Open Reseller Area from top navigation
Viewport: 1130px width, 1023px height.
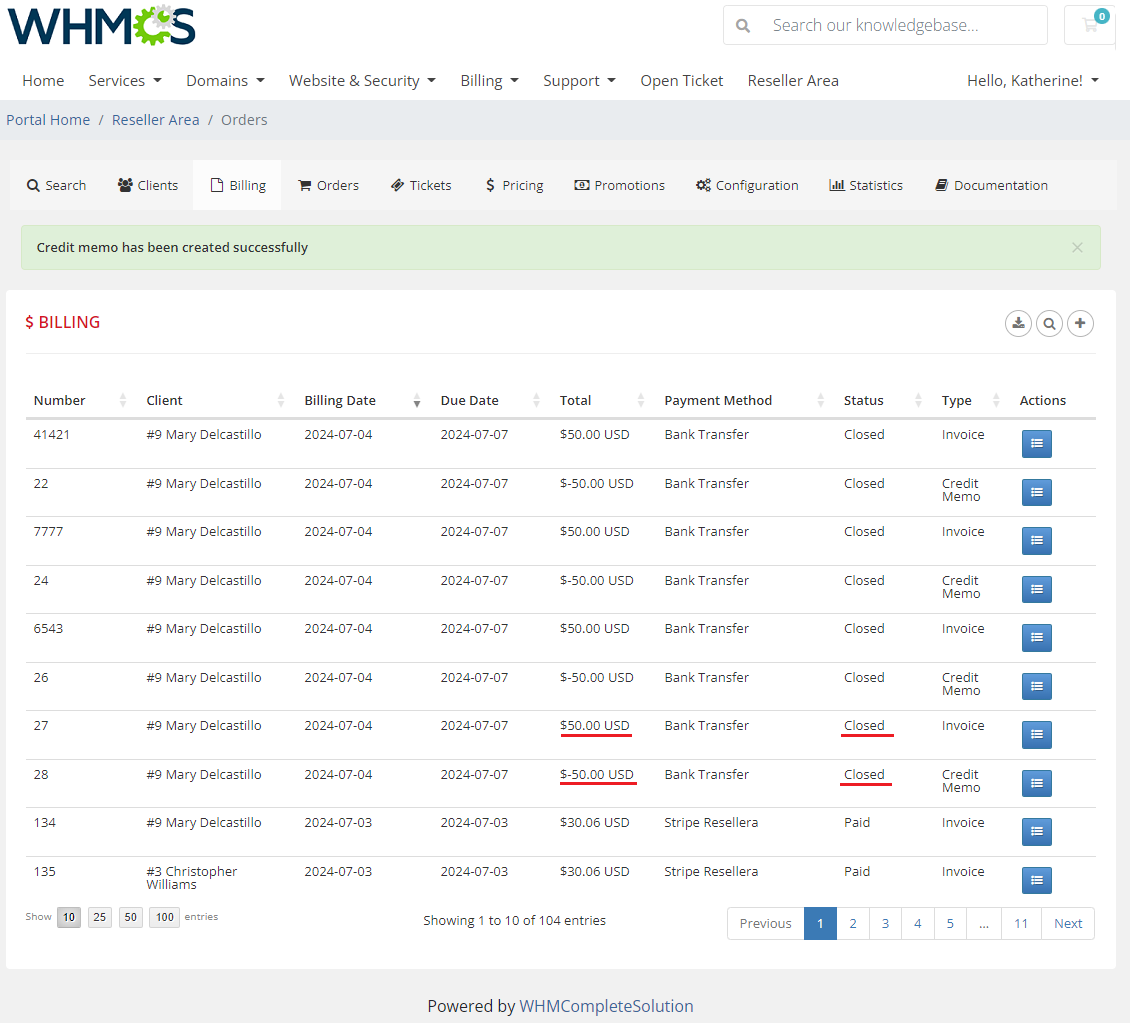pyautogui.click(x=793, y=81)
